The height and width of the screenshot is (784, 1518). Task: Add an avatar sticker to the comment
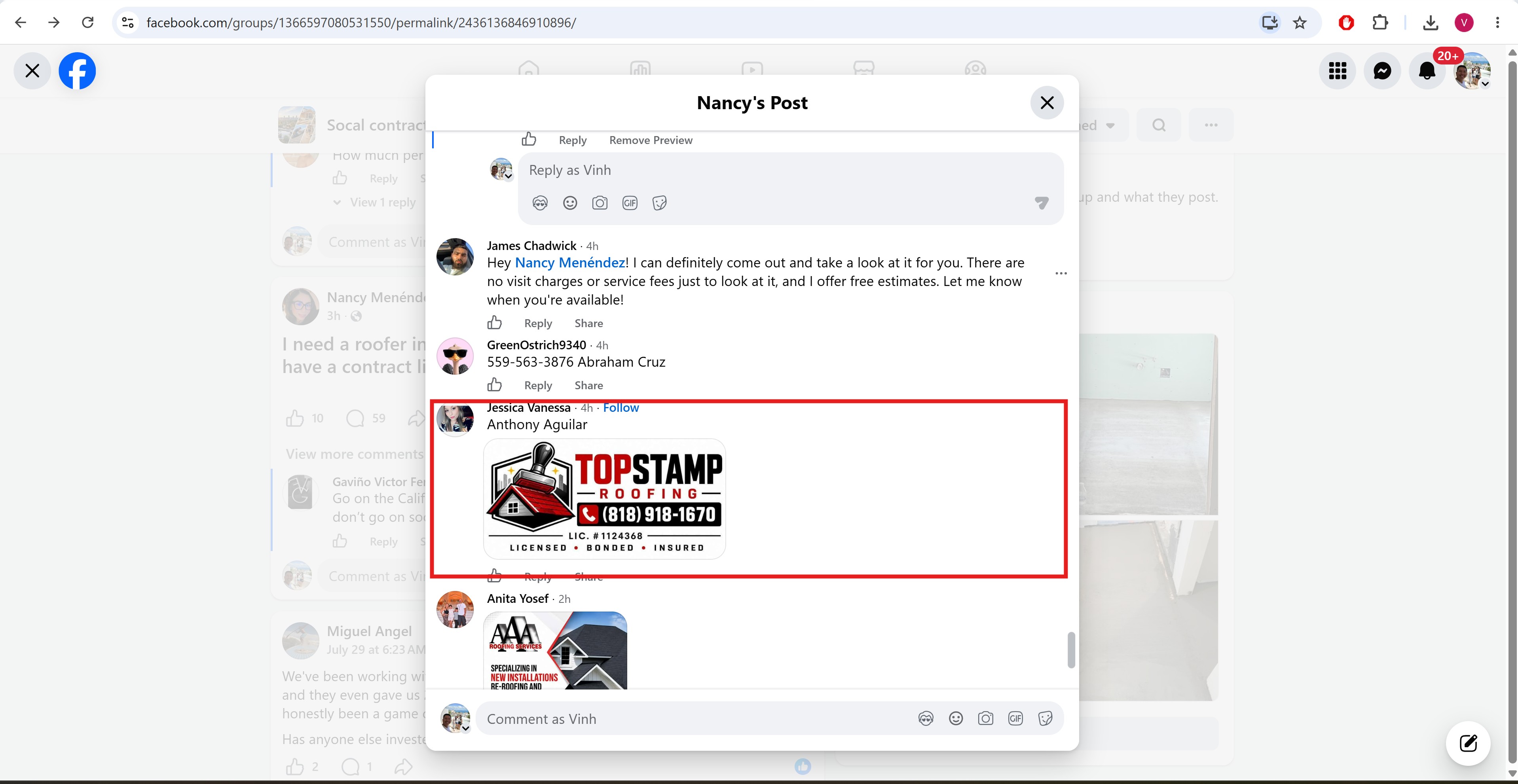tap(926, 719)
